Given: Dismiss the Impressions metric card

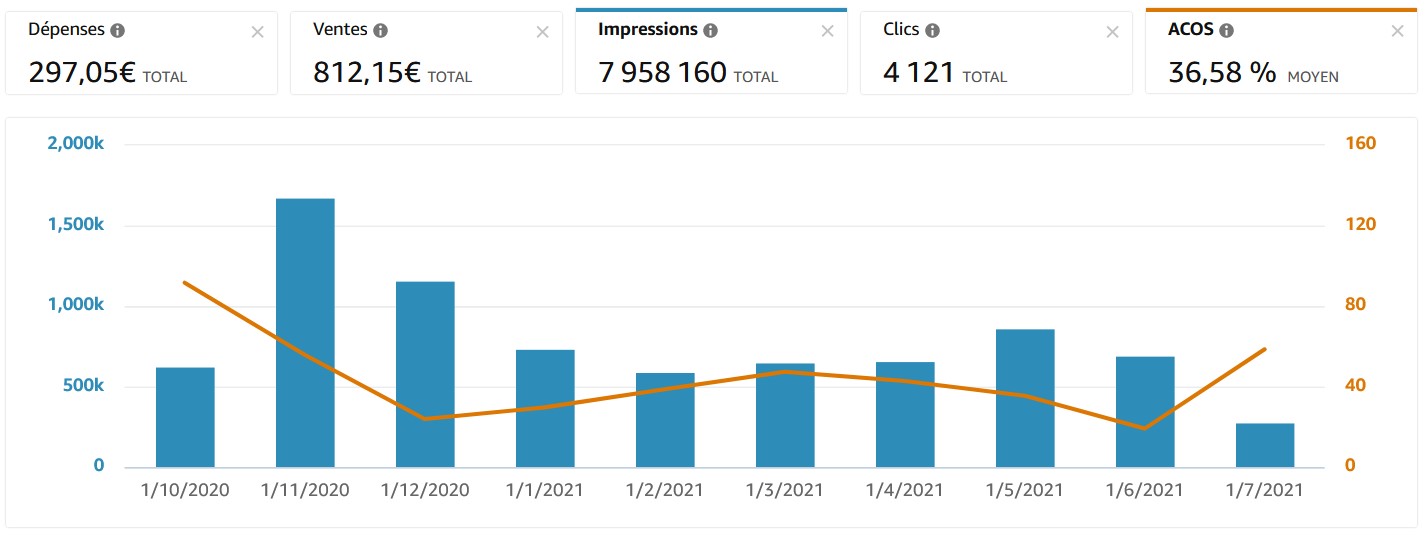Looking at the screenshot, I should tap(827, 32).
